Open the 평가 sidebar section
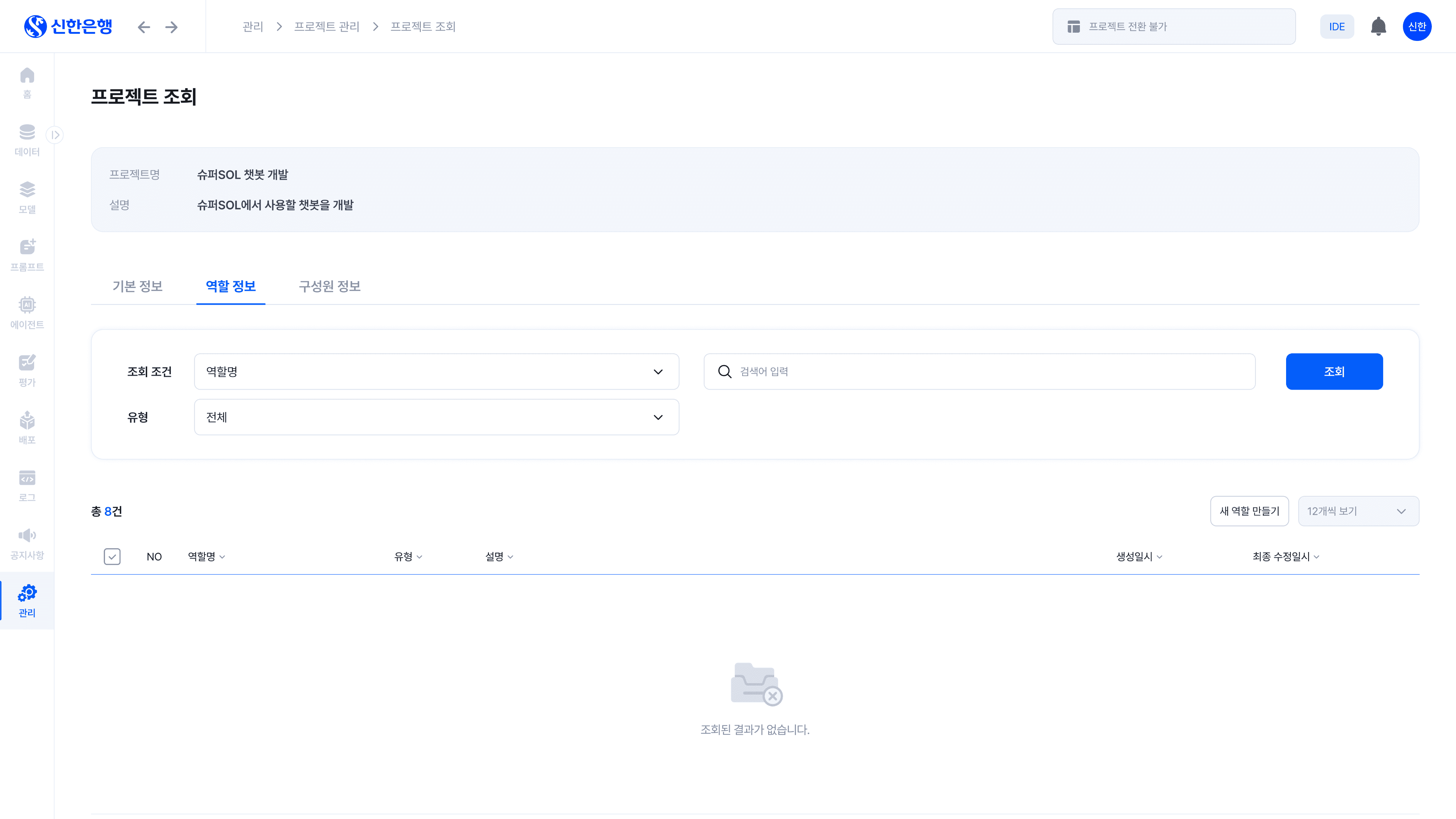This screenshot has width=1456, height=819. pyautogui.click(x=27, y=370)
